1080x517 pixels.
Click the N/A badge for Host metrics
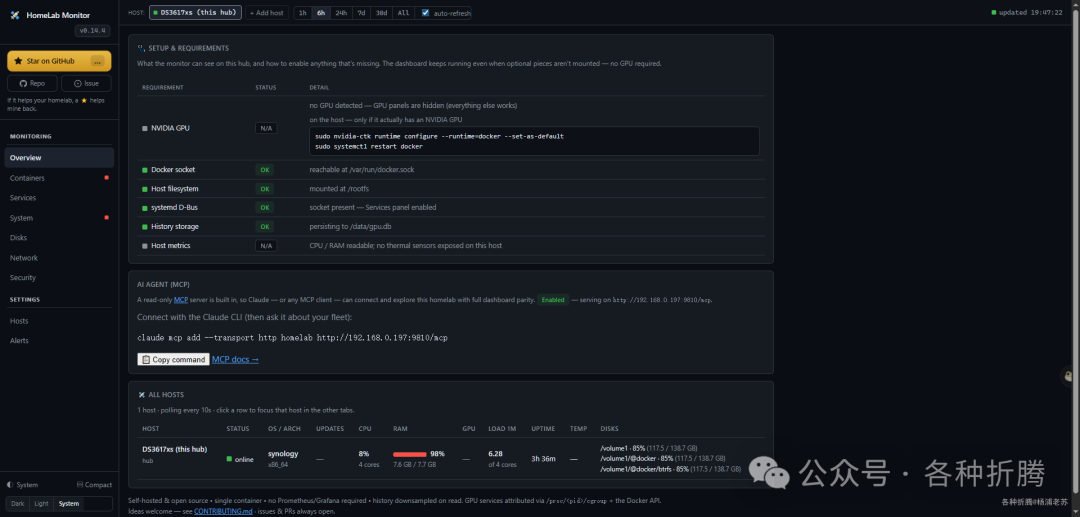(266, 245)
